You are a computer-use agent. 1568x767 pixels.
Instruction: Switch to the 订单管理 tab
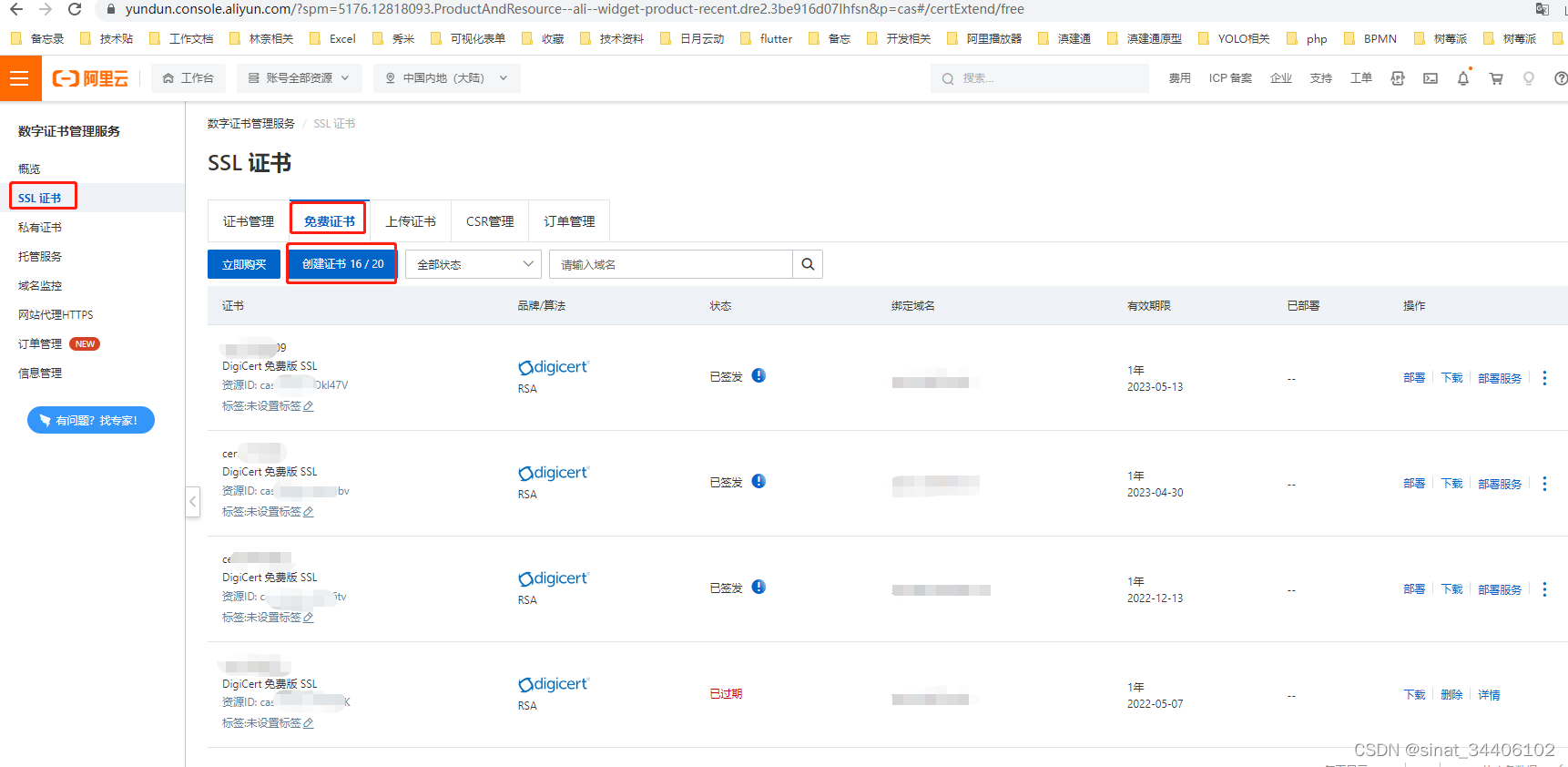point(569,221)
